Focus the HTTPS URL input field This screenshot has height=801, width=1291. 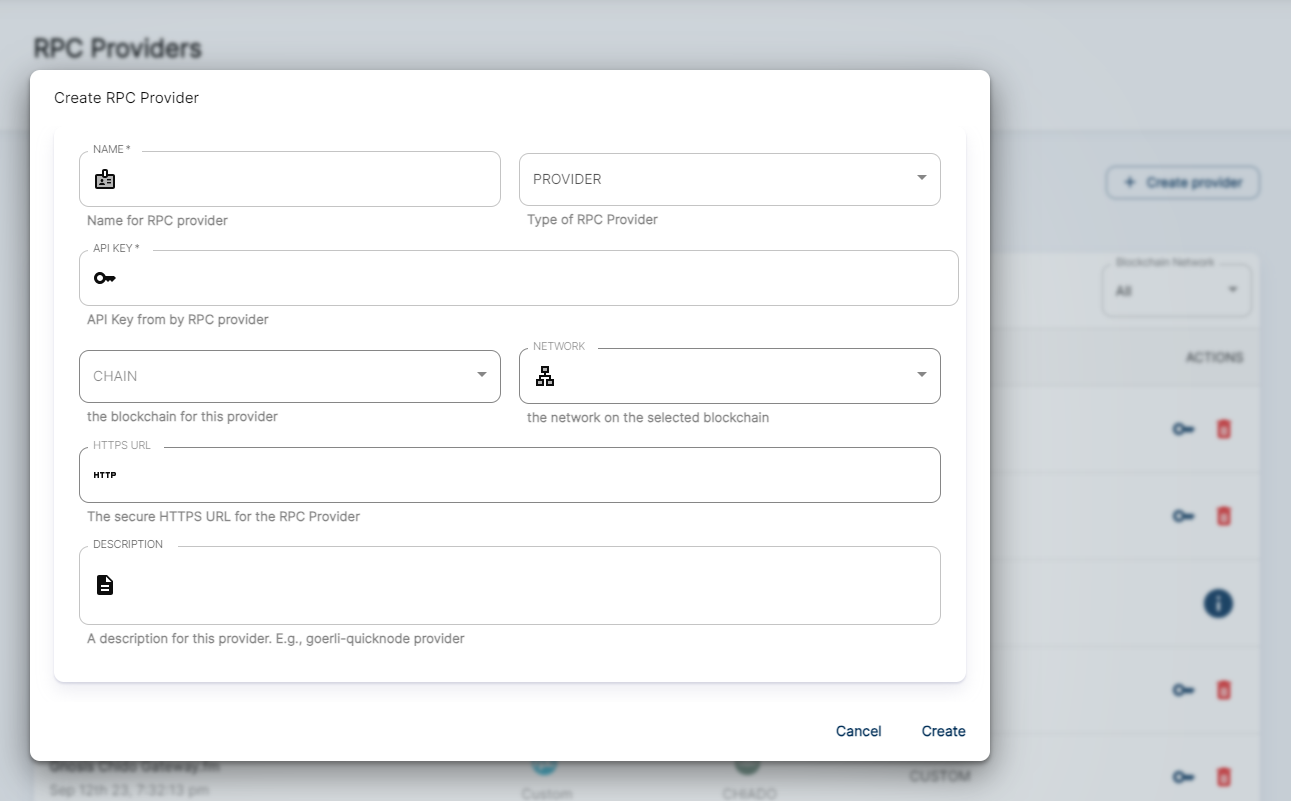click(510, 475)
